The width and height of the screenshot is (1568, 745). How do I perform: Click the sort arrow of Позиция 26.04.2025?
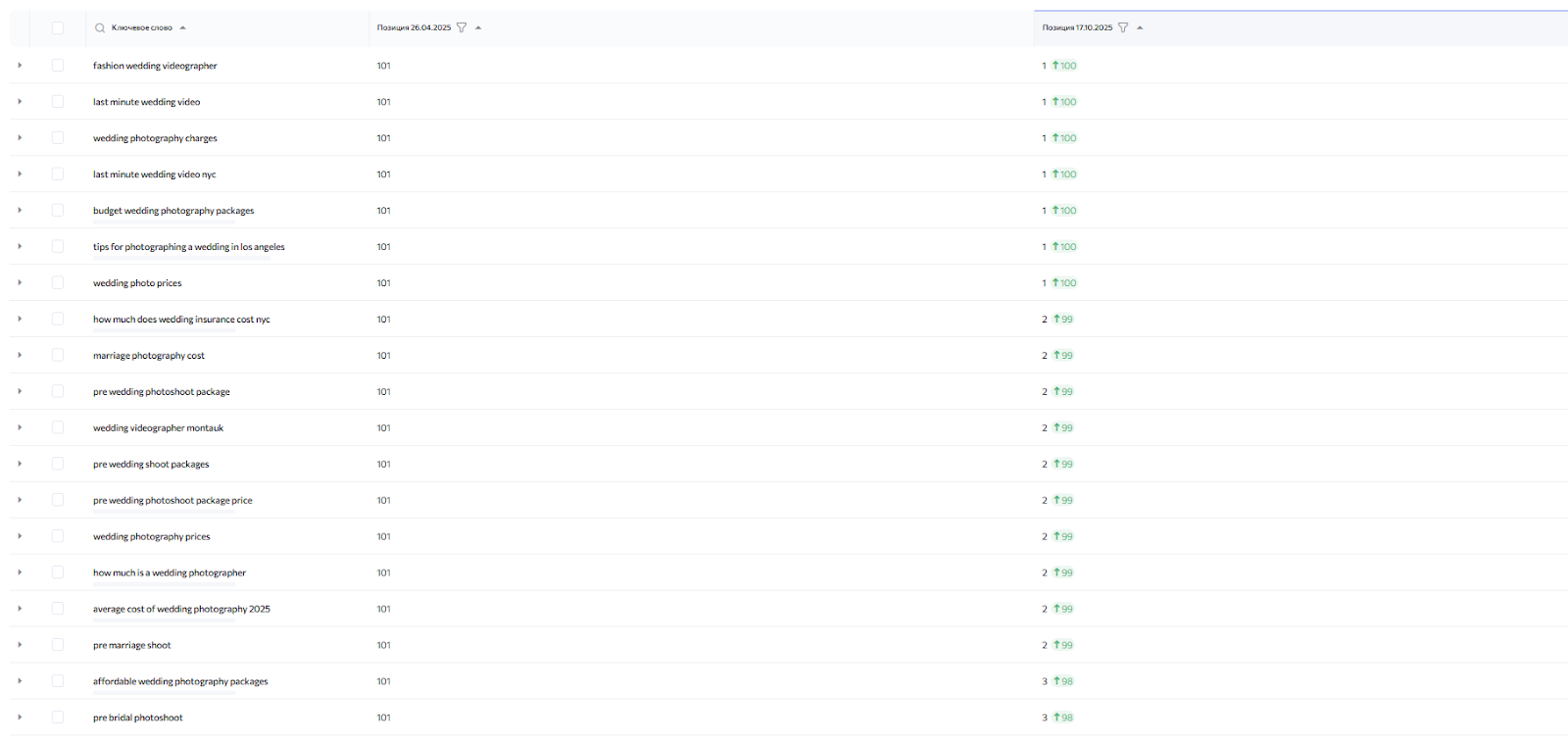[x=478, y=28]
